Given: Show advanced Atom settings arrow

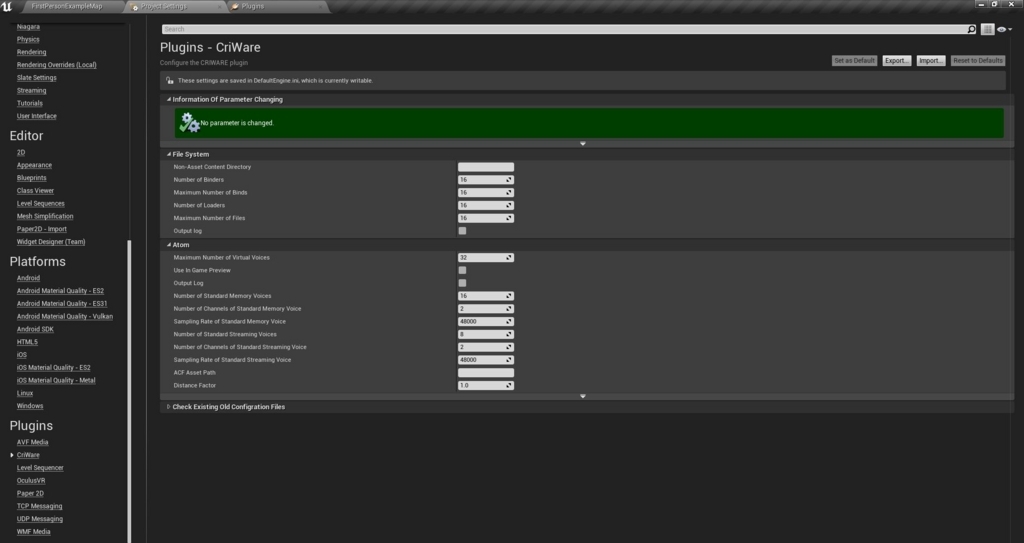Looking at the screenshot, I should [x=583, y=396].
